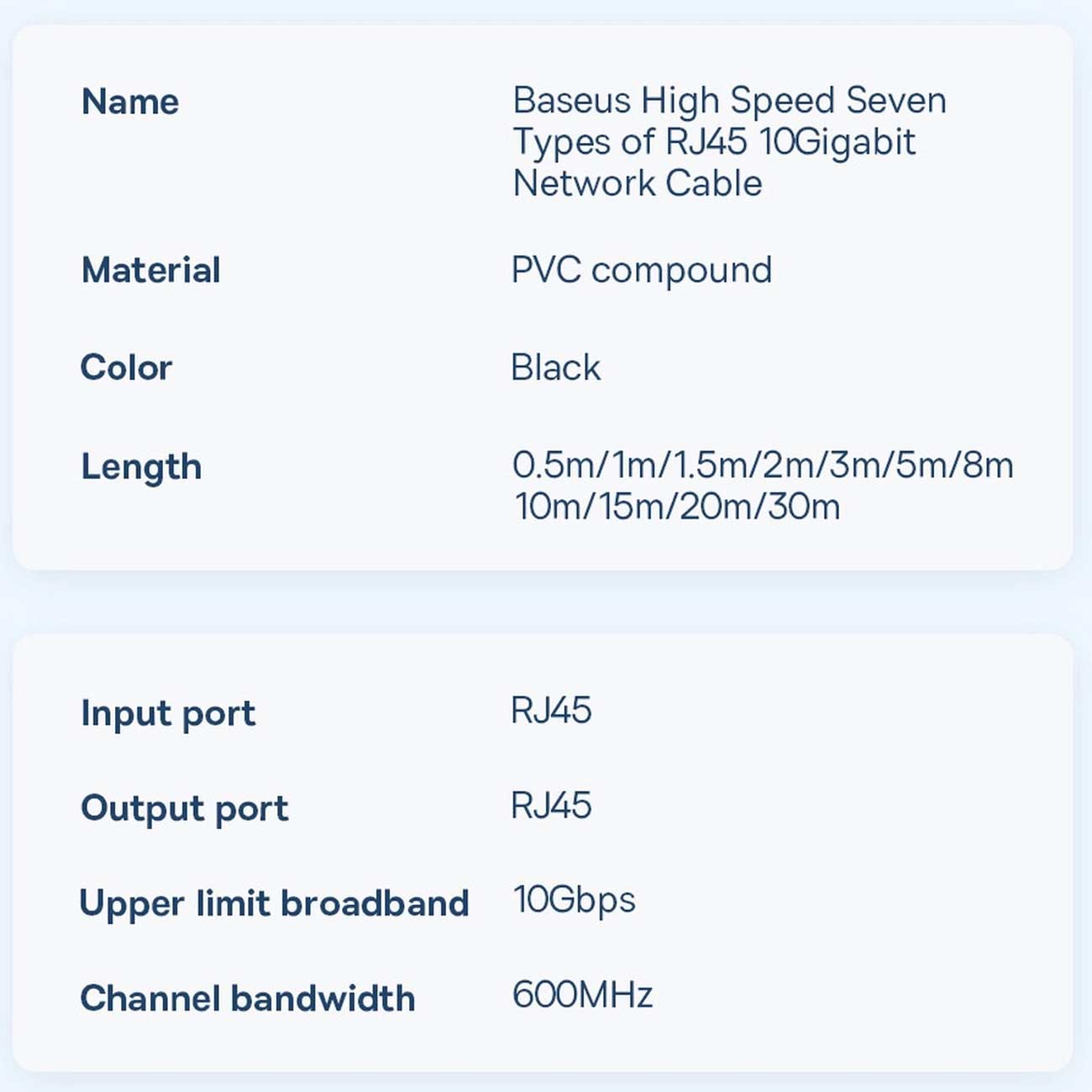
Task: Click the Name specification label
Action: pos(130,102)
